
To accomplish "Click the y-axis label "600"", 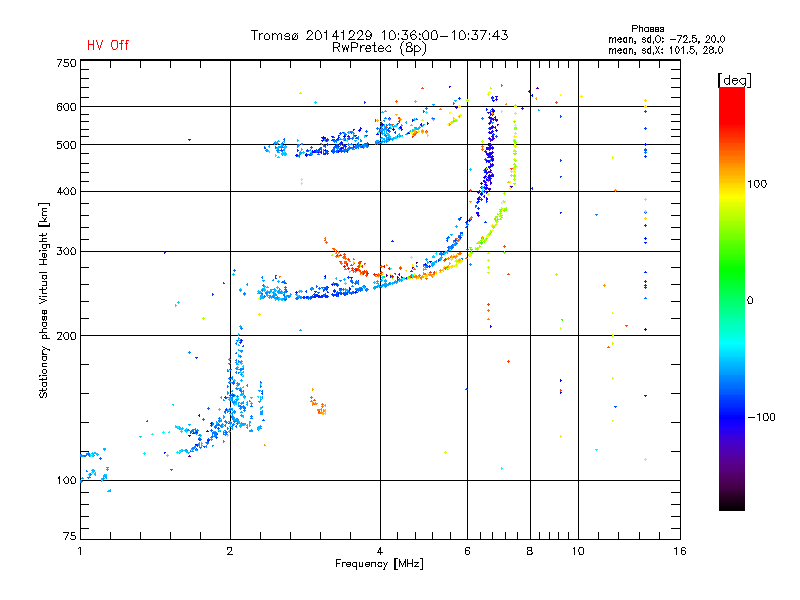I will (x=66, y=107).
